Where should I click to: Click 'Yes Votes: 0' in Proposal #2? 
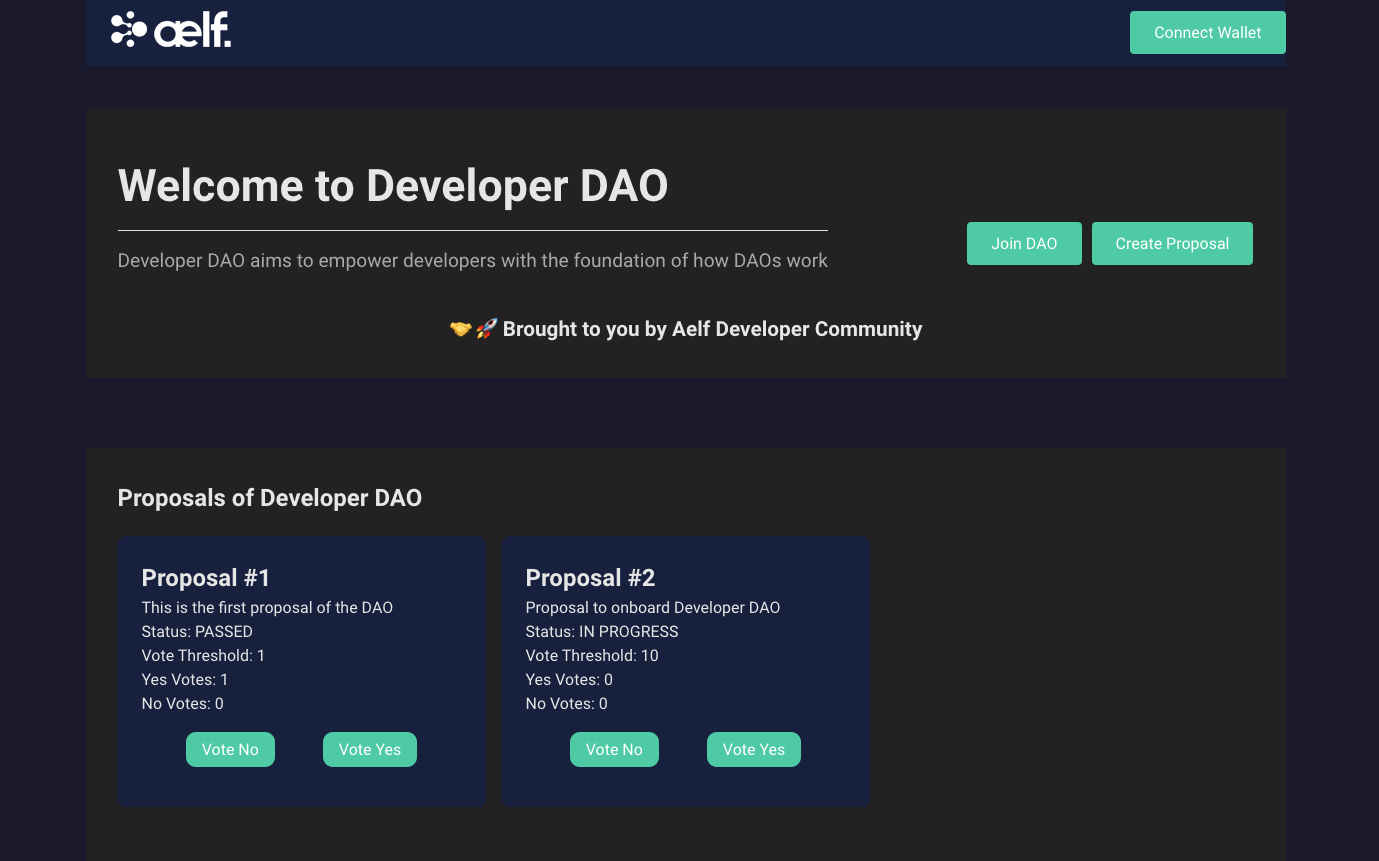pos(569,680)
